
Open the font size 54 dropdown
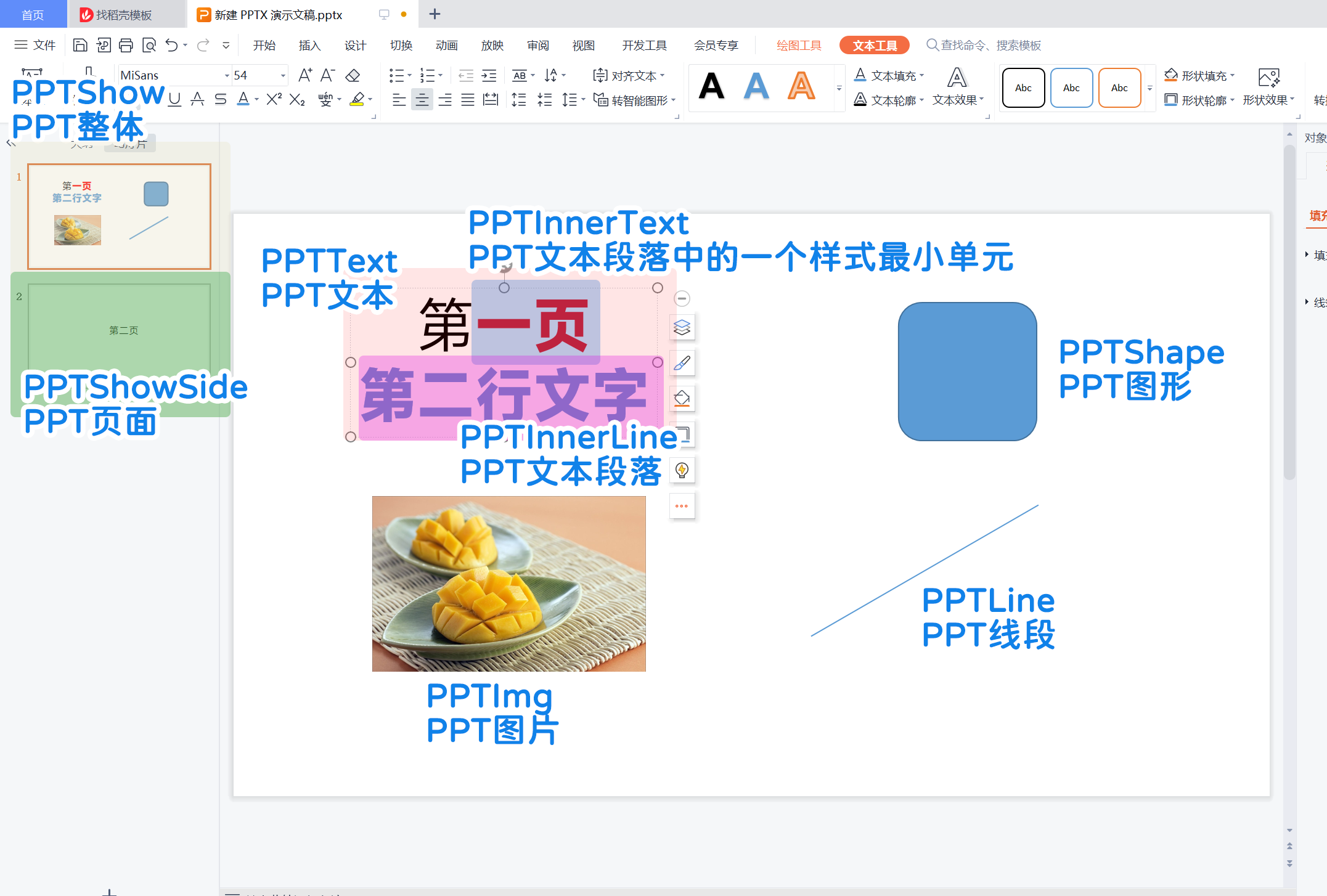[283, 75]
